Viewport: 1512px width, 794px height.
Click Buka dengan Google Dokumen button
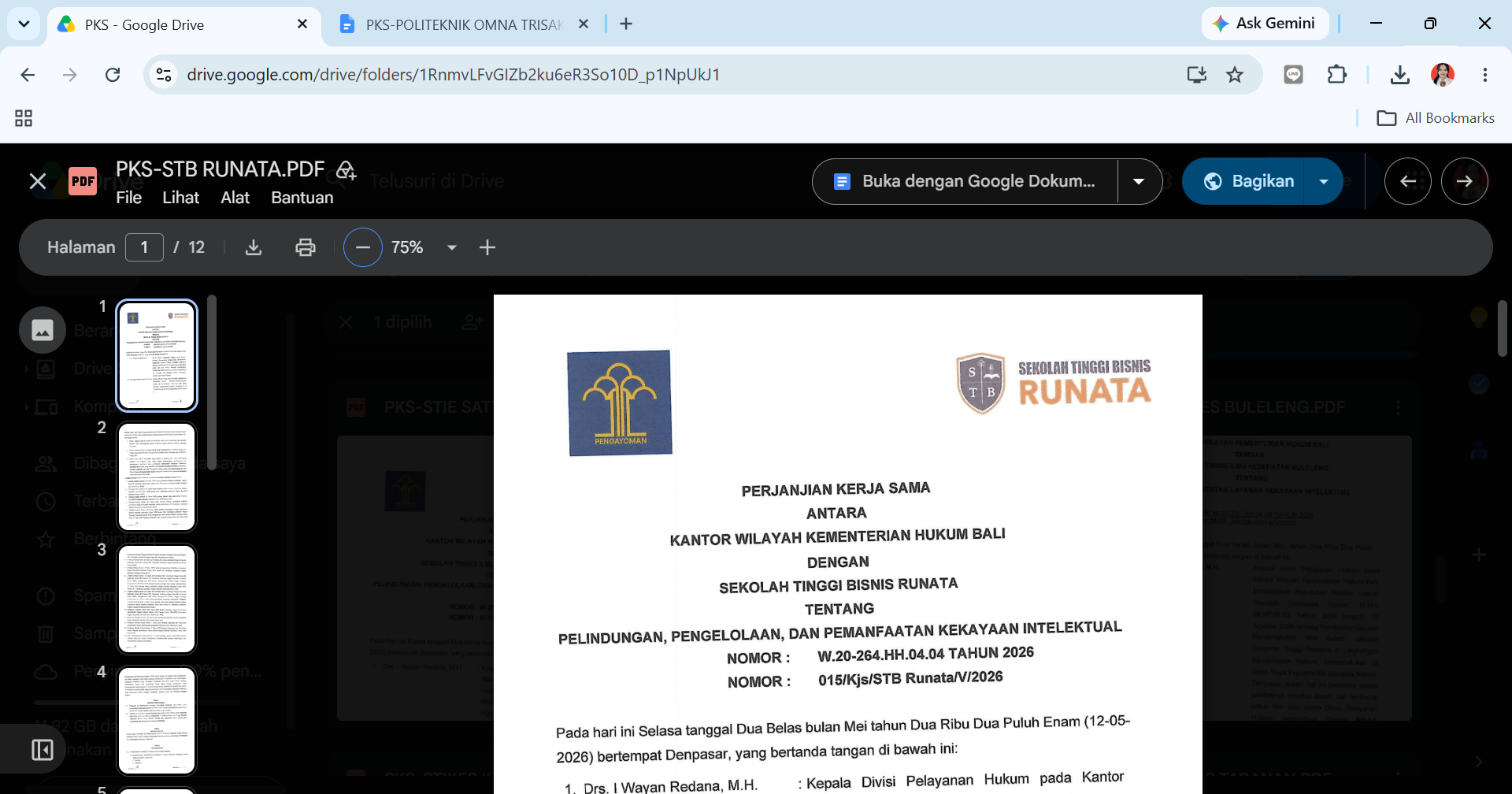coord(965,181)
